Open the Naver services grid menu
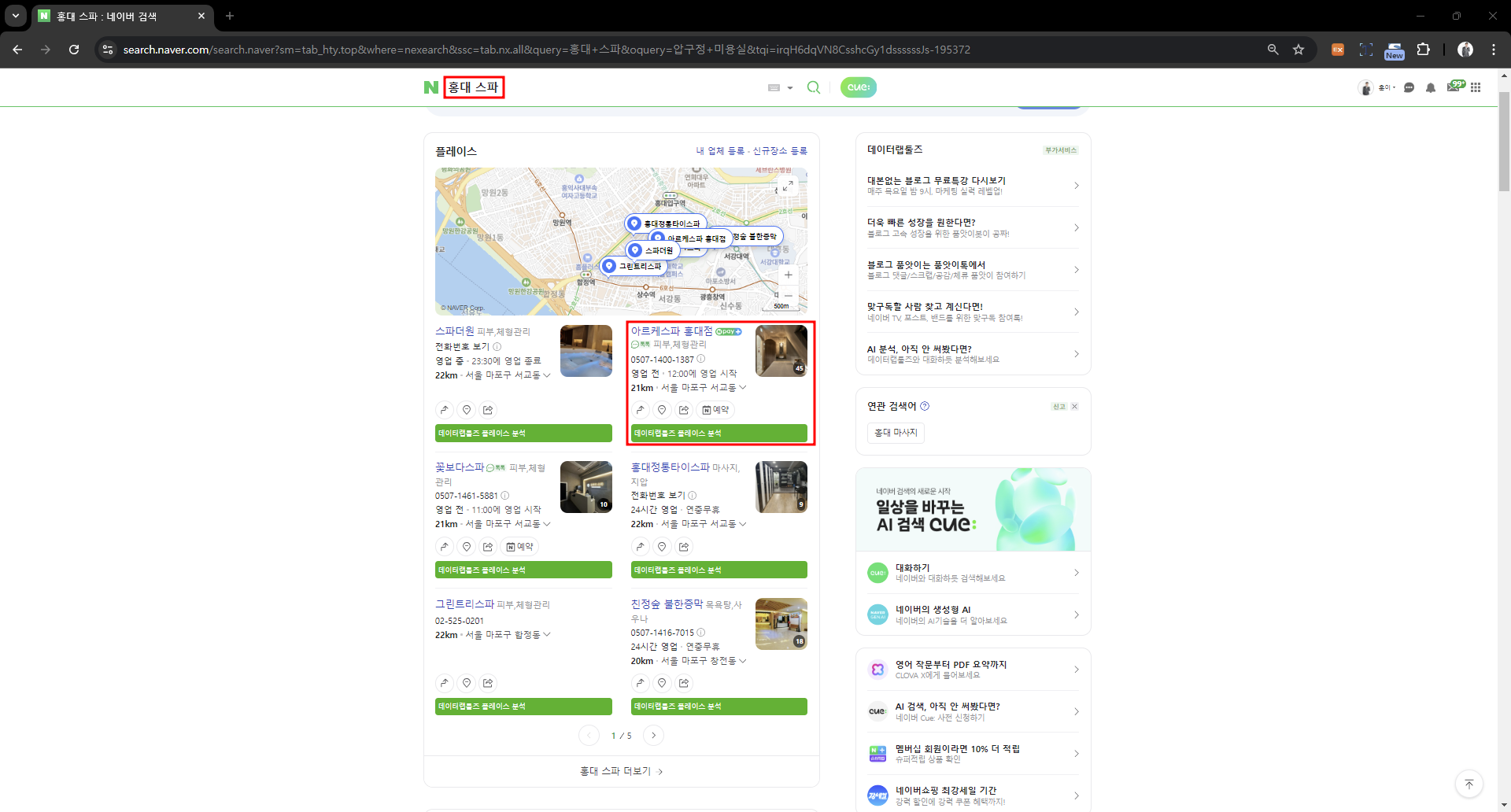Viewport: 1511px width, 812px height. (x=1476, y=87)
